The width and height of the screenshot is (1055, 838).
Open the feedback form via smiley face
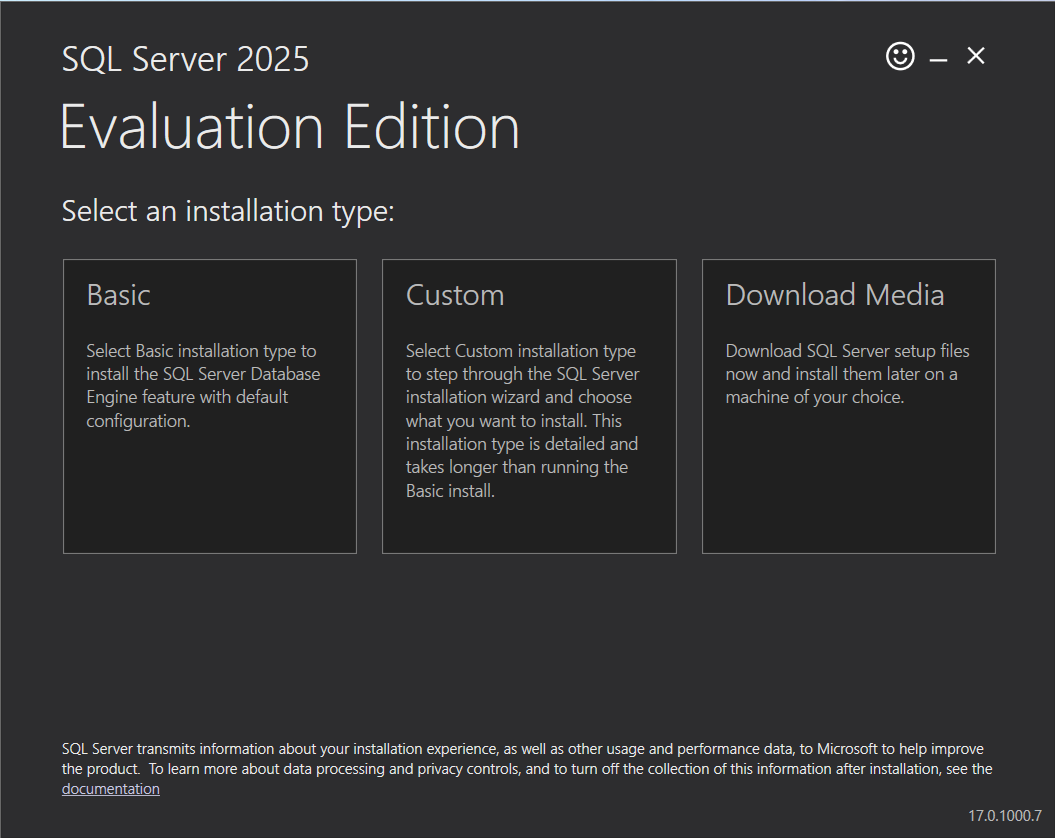point(899,56)
